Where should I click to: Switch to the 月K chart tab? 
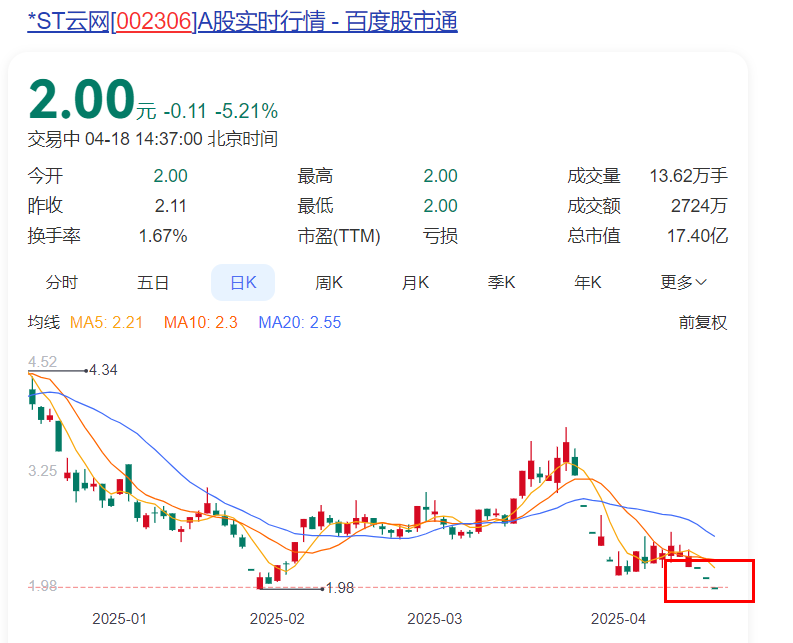415,282
